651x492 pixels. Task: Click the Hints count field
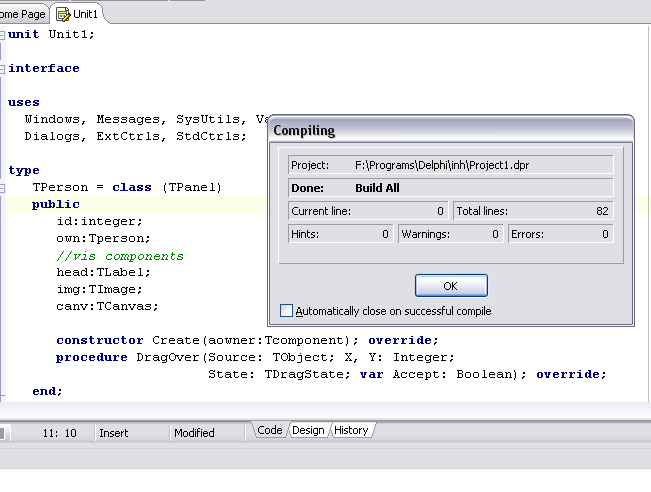click(x=340, y=234)
